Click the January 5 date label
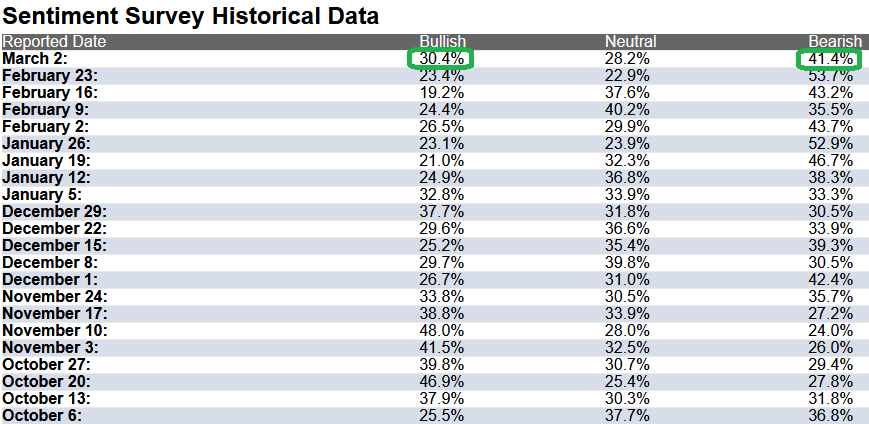 pyautogui.click(x=42, y=195)
